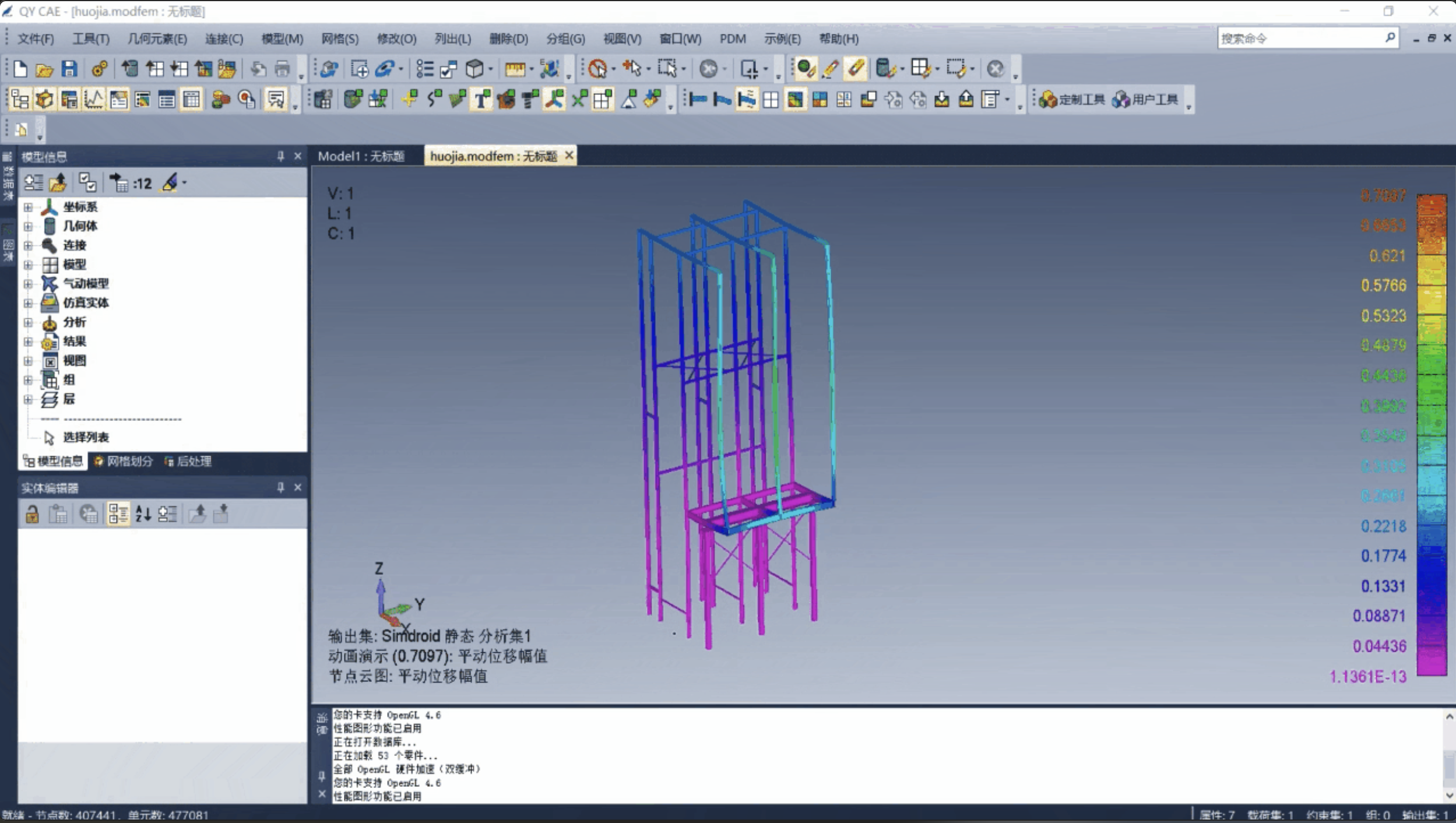Switch to the 后处理 panel tab
The image size is (1456, 823).
(188, 461)
